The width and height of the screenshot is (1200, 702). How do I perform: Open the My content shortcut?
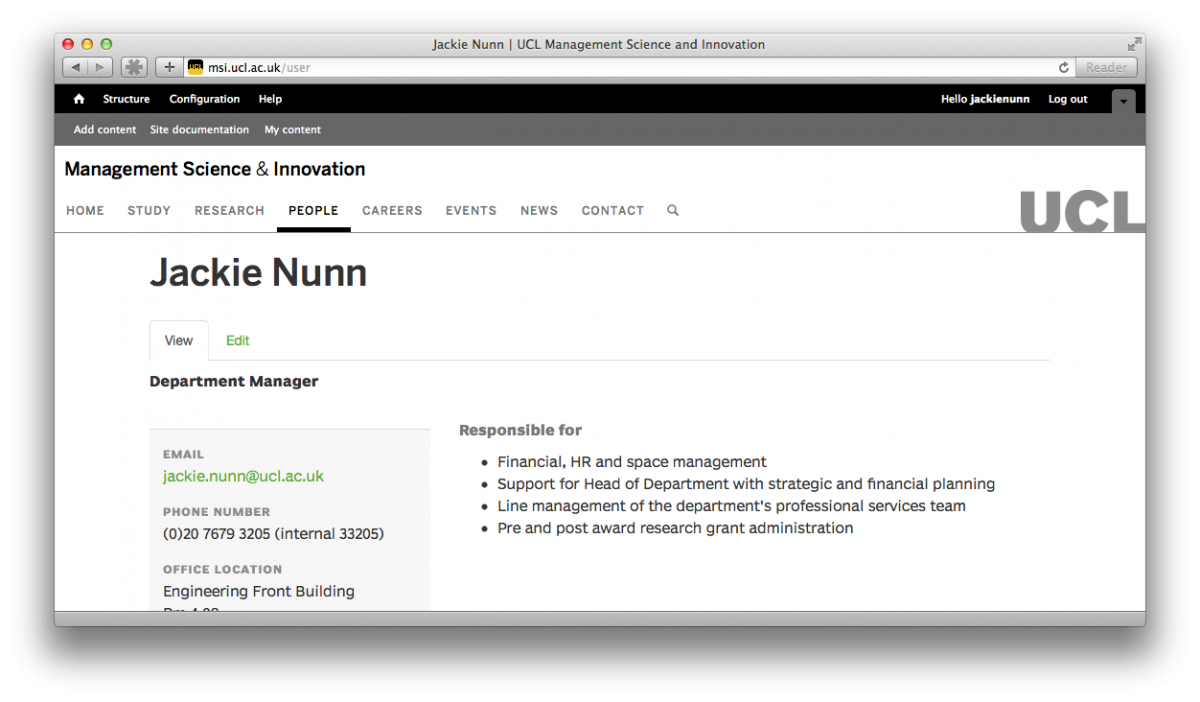point(293,130)
